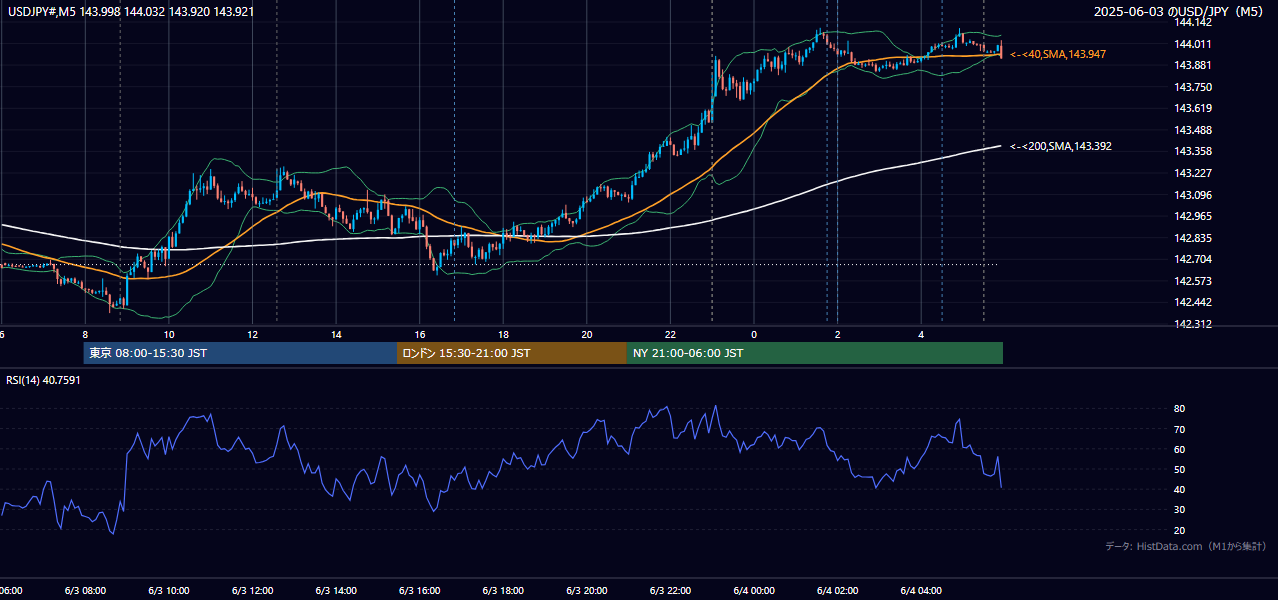This screenshot has width=1278, height=600.
Task: Click price axis value 143.881
Action: pos(1192,65)
